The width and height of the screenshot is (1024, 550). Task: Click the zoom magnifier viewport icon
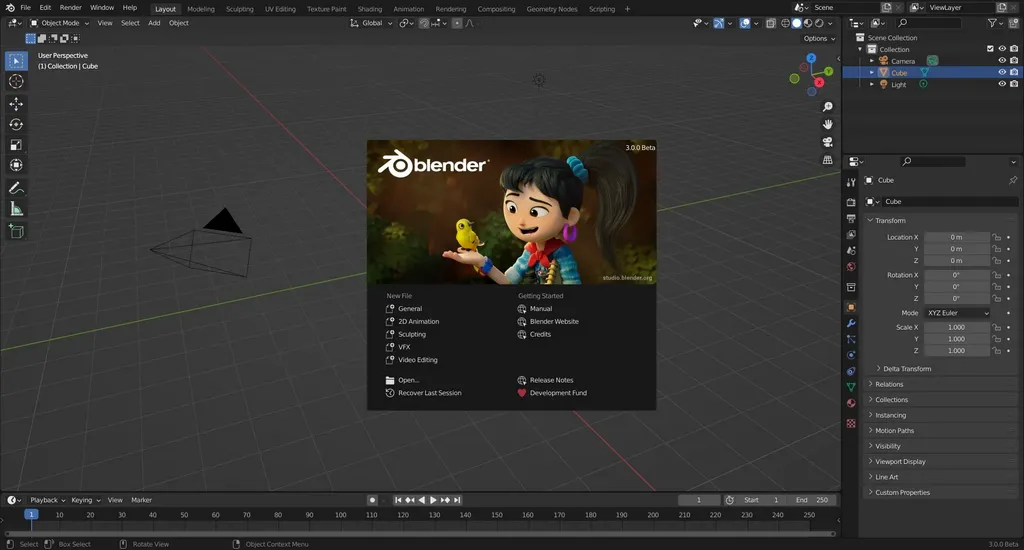coord(827,106)
